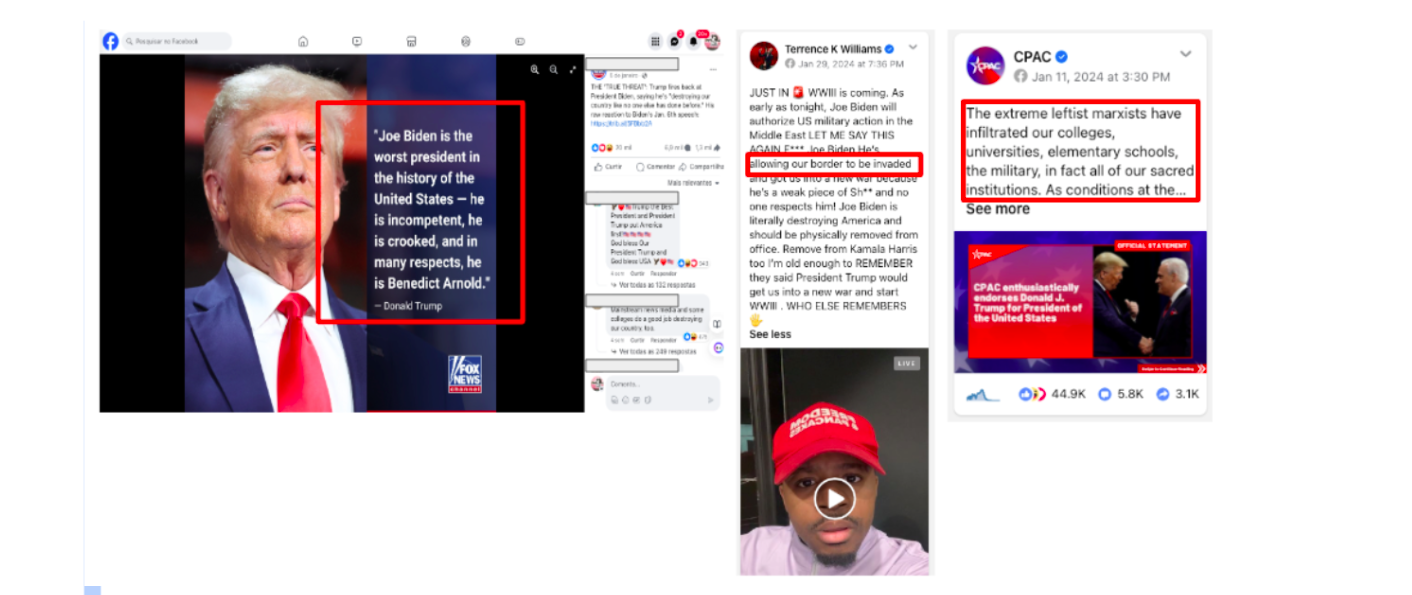Open the Facebook logo home link
This screenshot has width=1412, height=595.
coord(110,41)
